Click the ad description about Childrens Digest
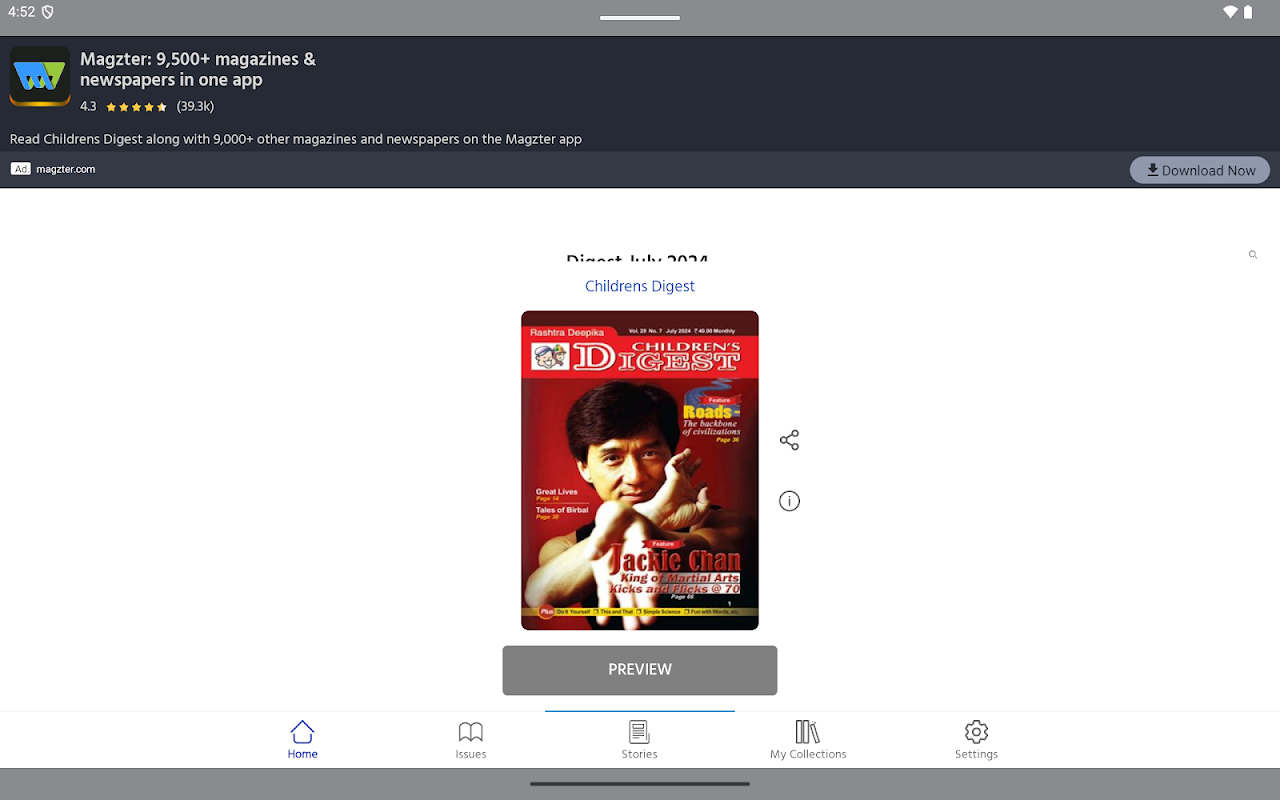 (x=296, y=139)
